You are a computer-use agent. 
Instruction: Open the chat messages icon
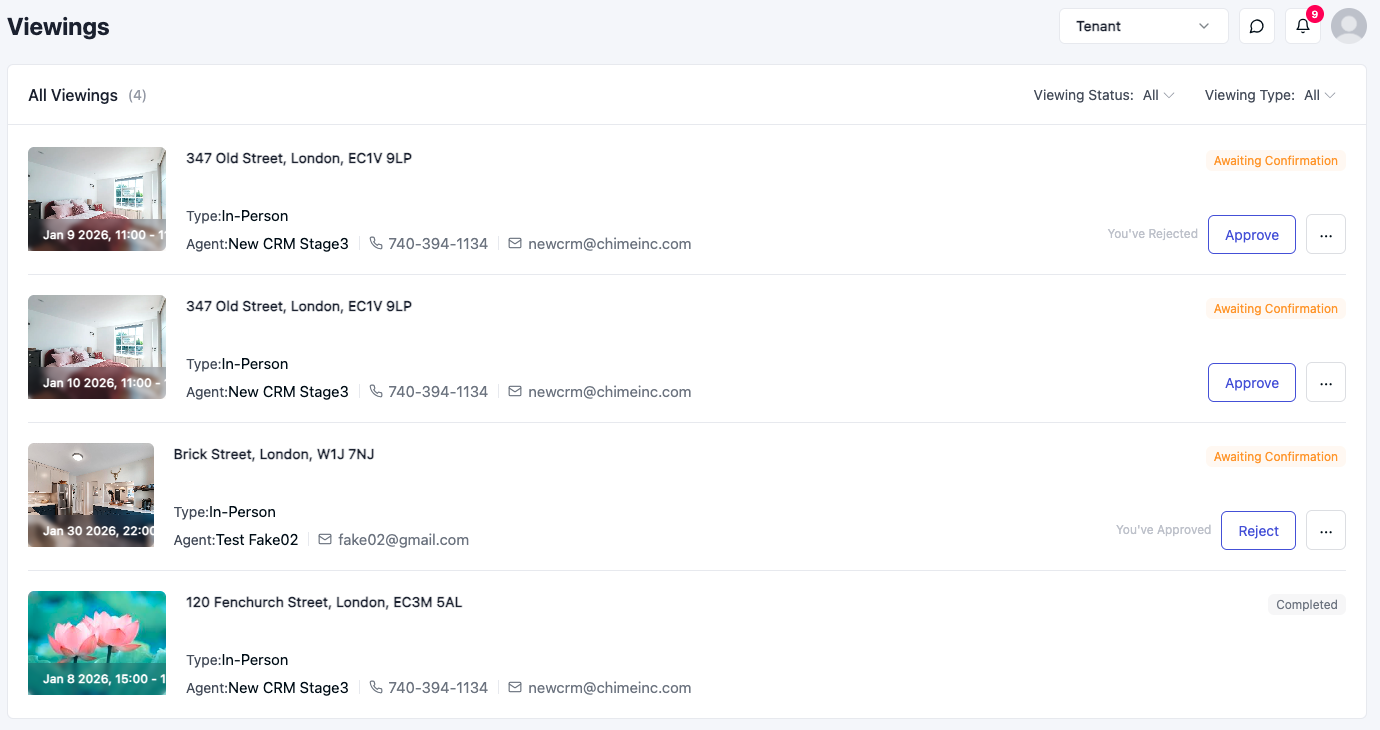point(1257,26)
